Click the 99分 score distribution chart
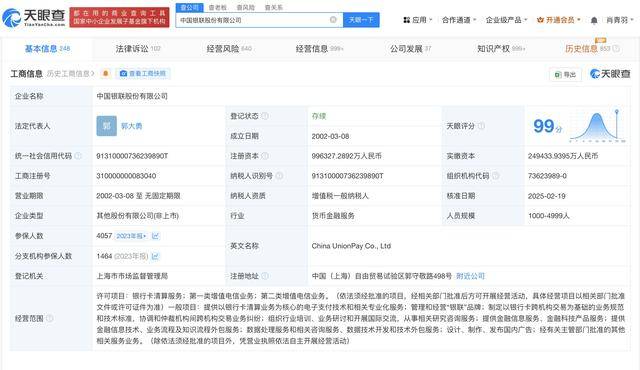 tap(598, 126)
